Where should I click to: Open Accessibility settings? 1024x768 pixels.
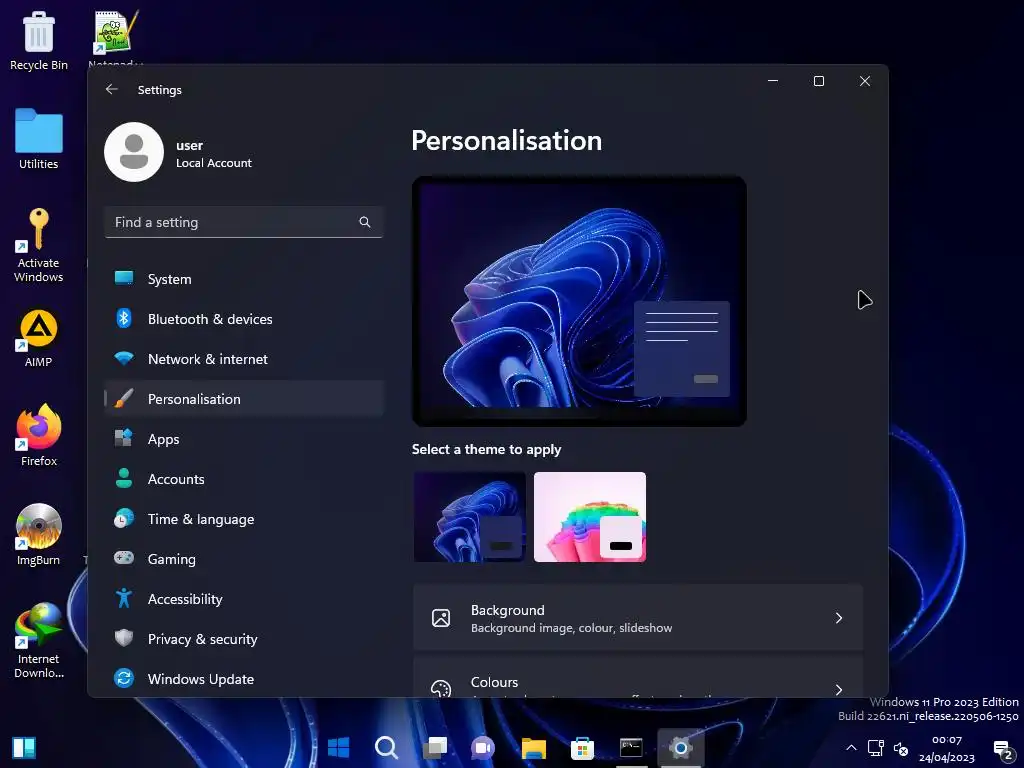(x=244, y=599)
